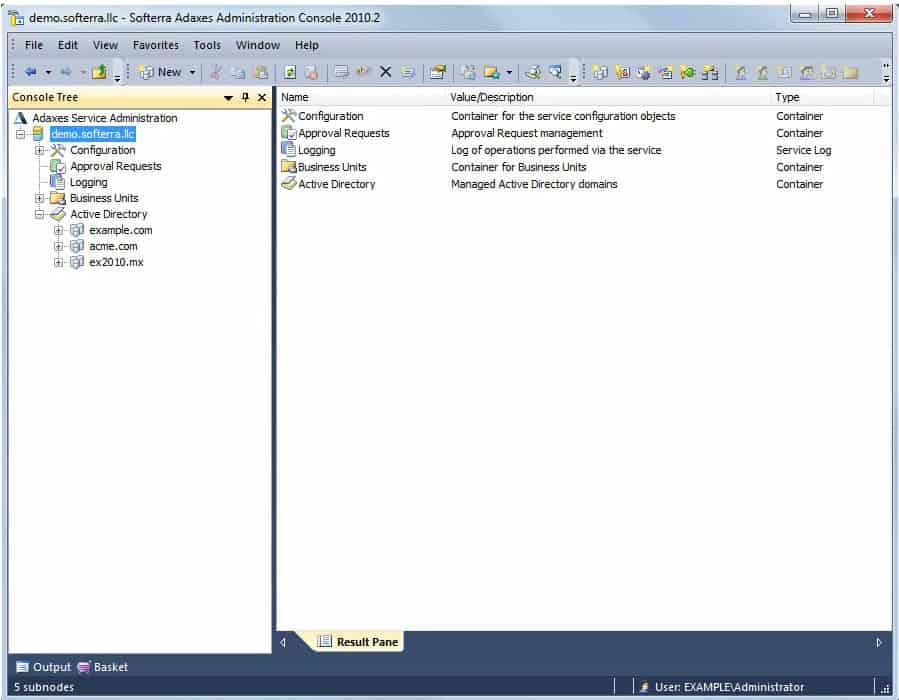Click the green Refresh icon in toolbar
This screenshot has width=899, height=700.
pyautogui.click(x=290, y=72)
